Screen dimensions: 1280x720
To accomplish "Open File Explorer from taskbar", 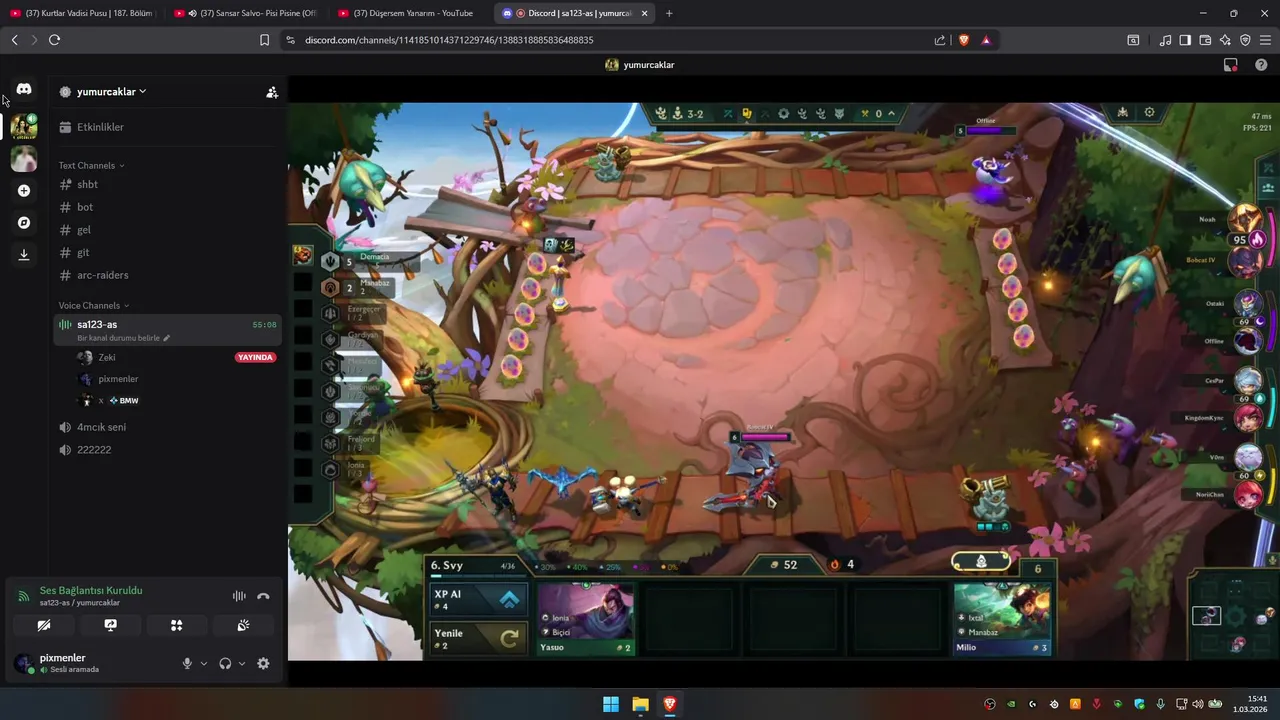I will click(640, 704).
